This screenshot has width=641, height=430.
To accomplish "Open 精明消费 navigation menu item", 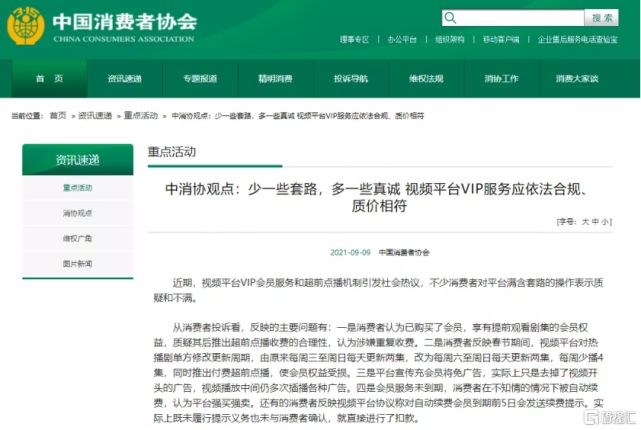I will (x=276, y=78).
